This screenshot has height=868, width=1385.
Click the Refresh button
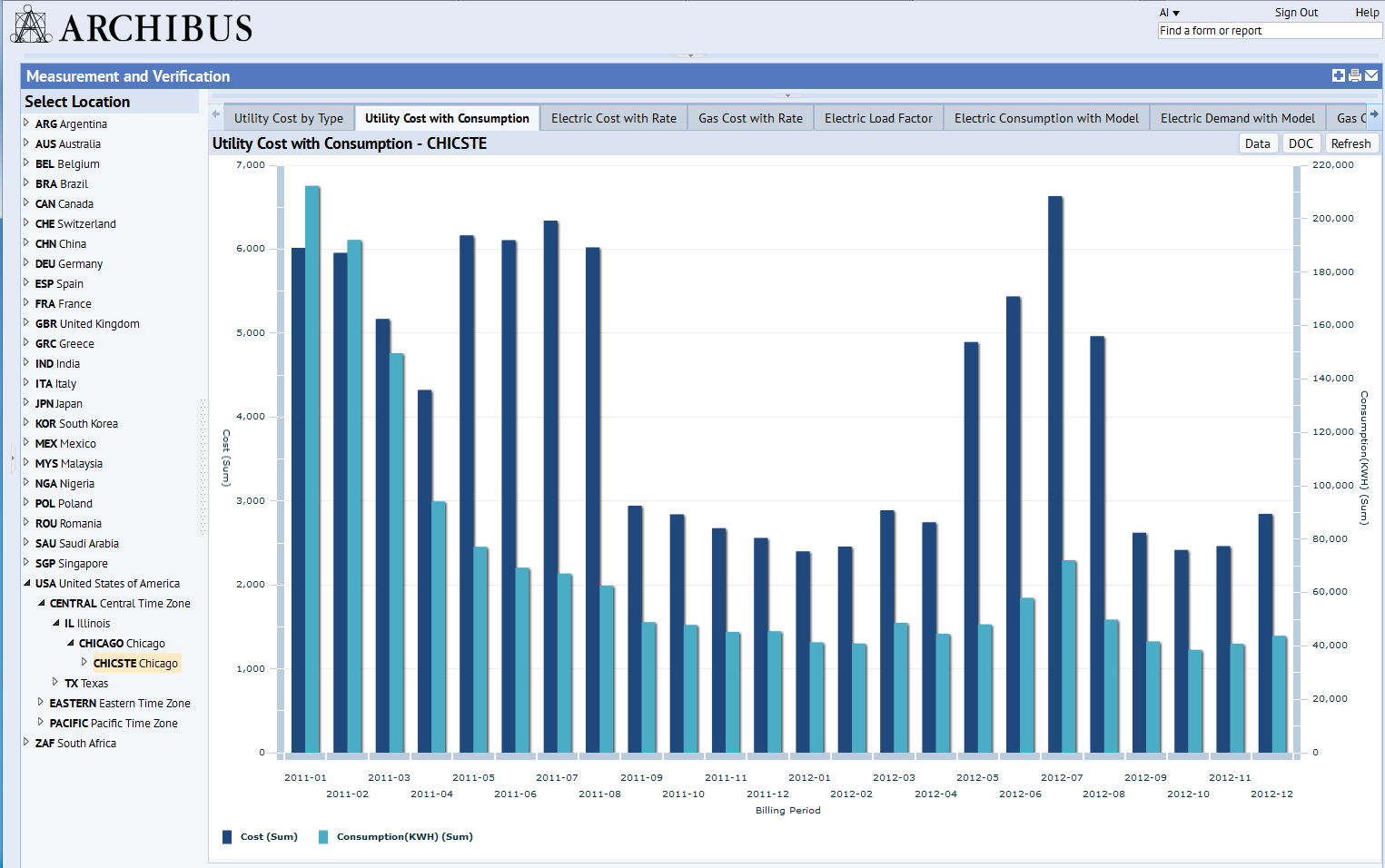tap(1350, 143)
